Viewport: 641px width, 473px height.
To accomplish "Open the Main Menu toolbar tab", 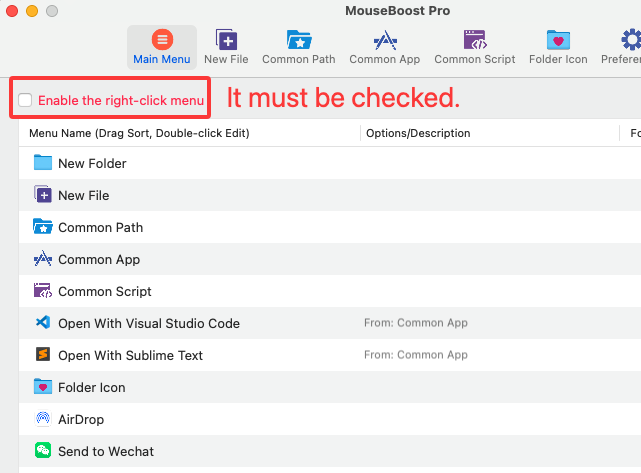I will 162,47.
